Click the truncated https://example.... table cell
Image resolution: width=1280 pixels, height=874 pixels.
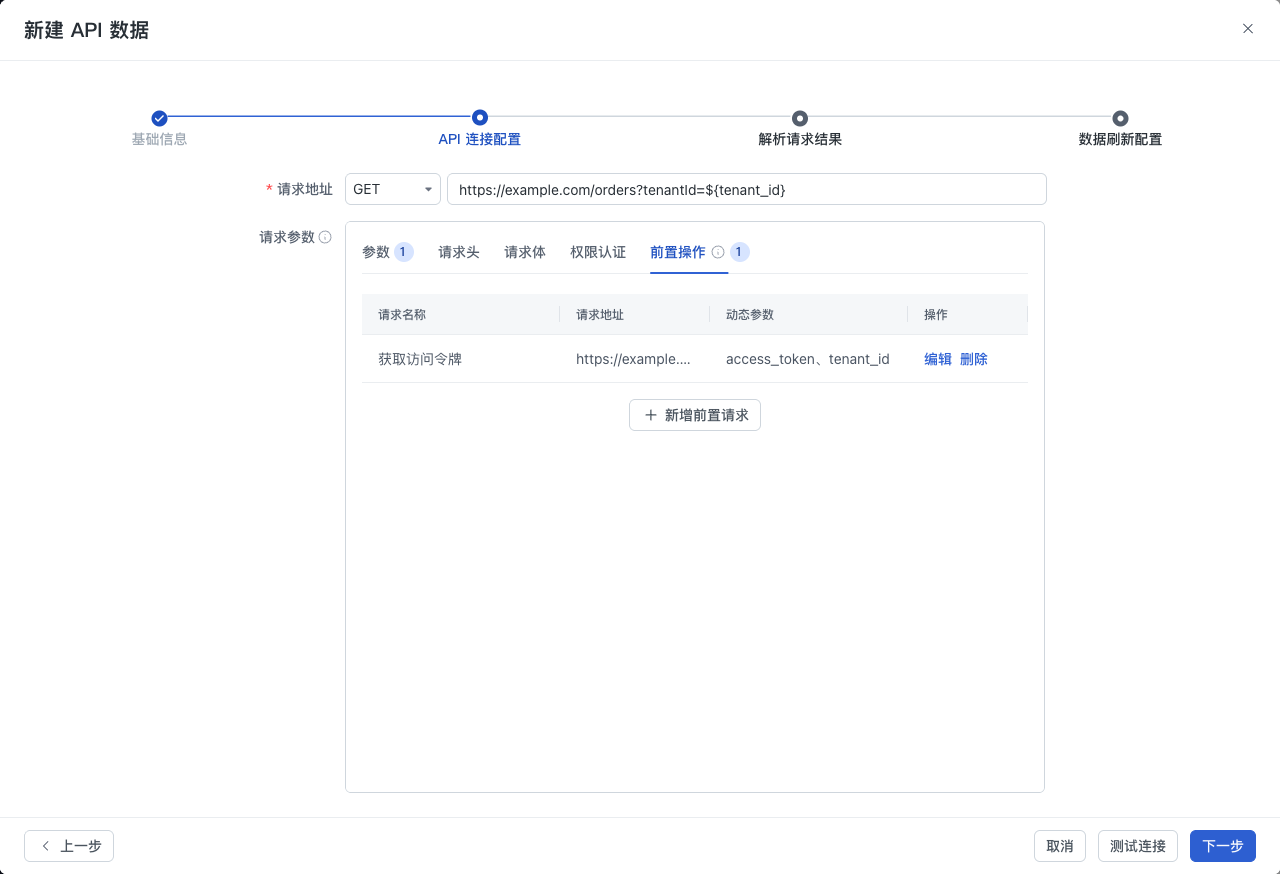633,359
